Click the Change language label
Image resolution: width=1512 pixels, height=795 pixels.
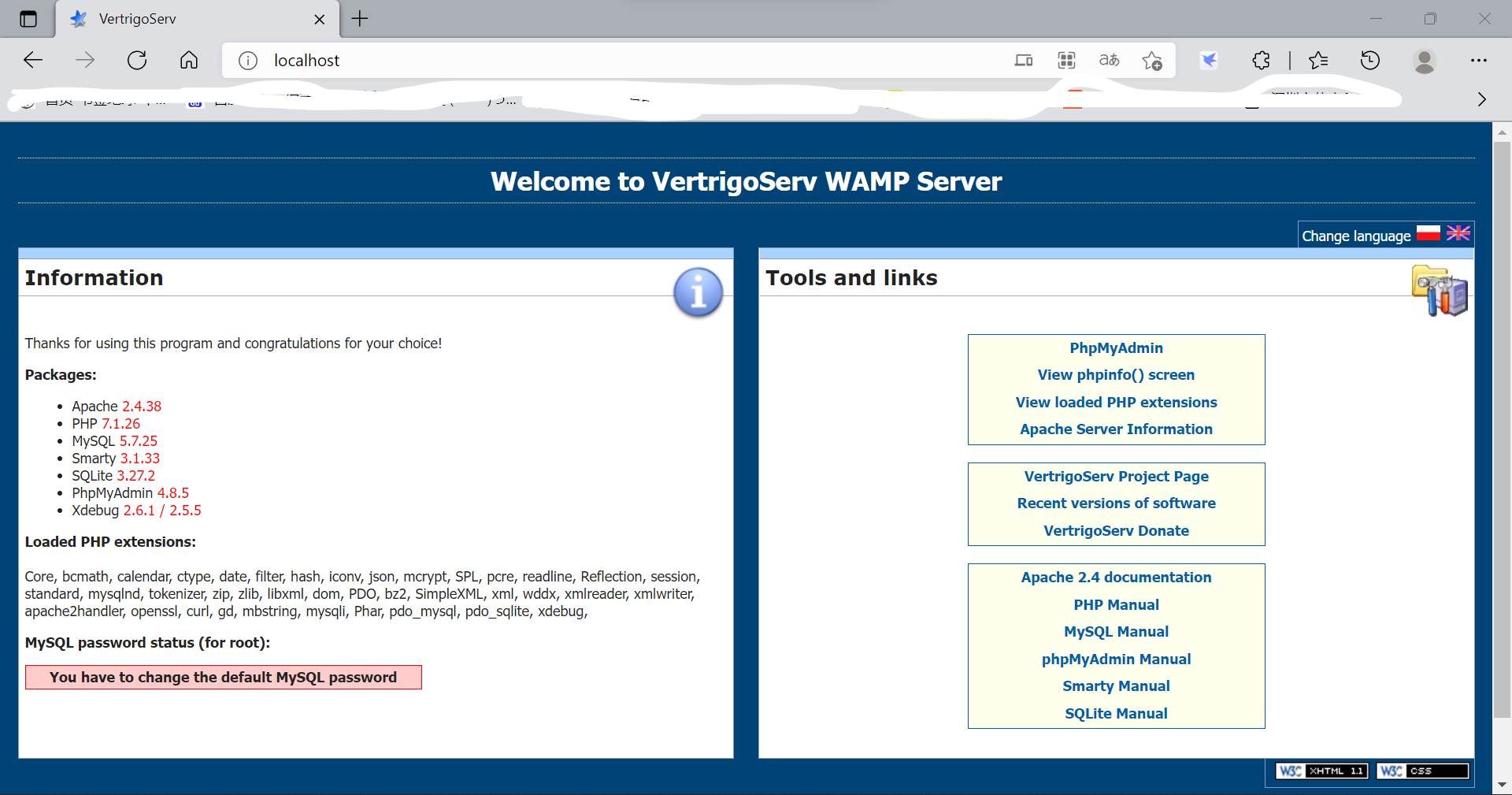click(x=1356, y=236)
